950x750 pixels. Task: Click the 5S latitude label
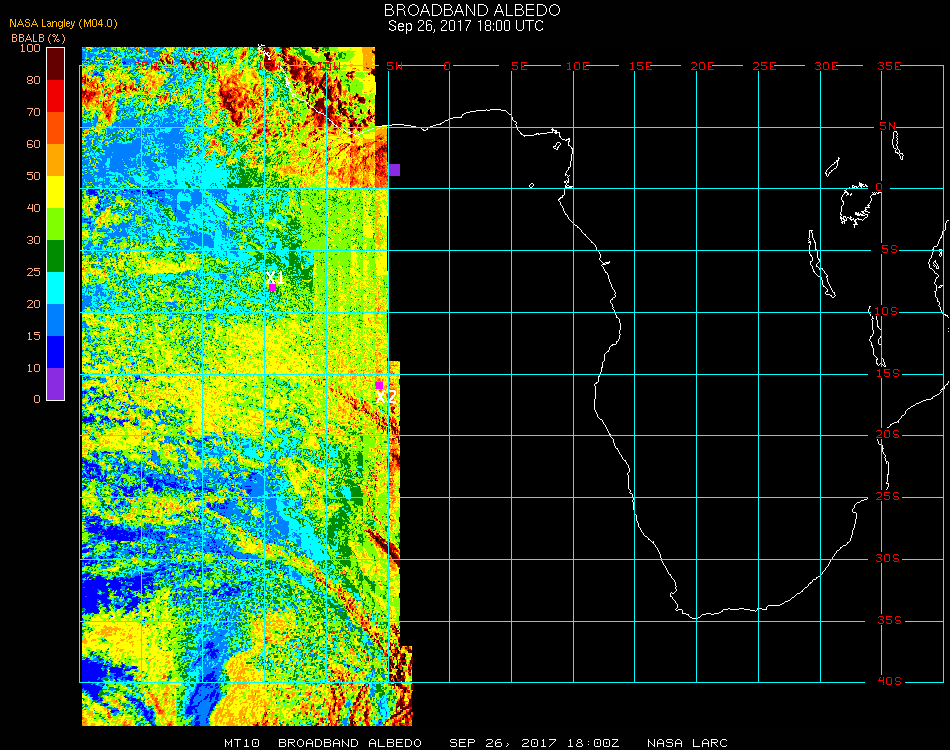click(x=889, y=250)
